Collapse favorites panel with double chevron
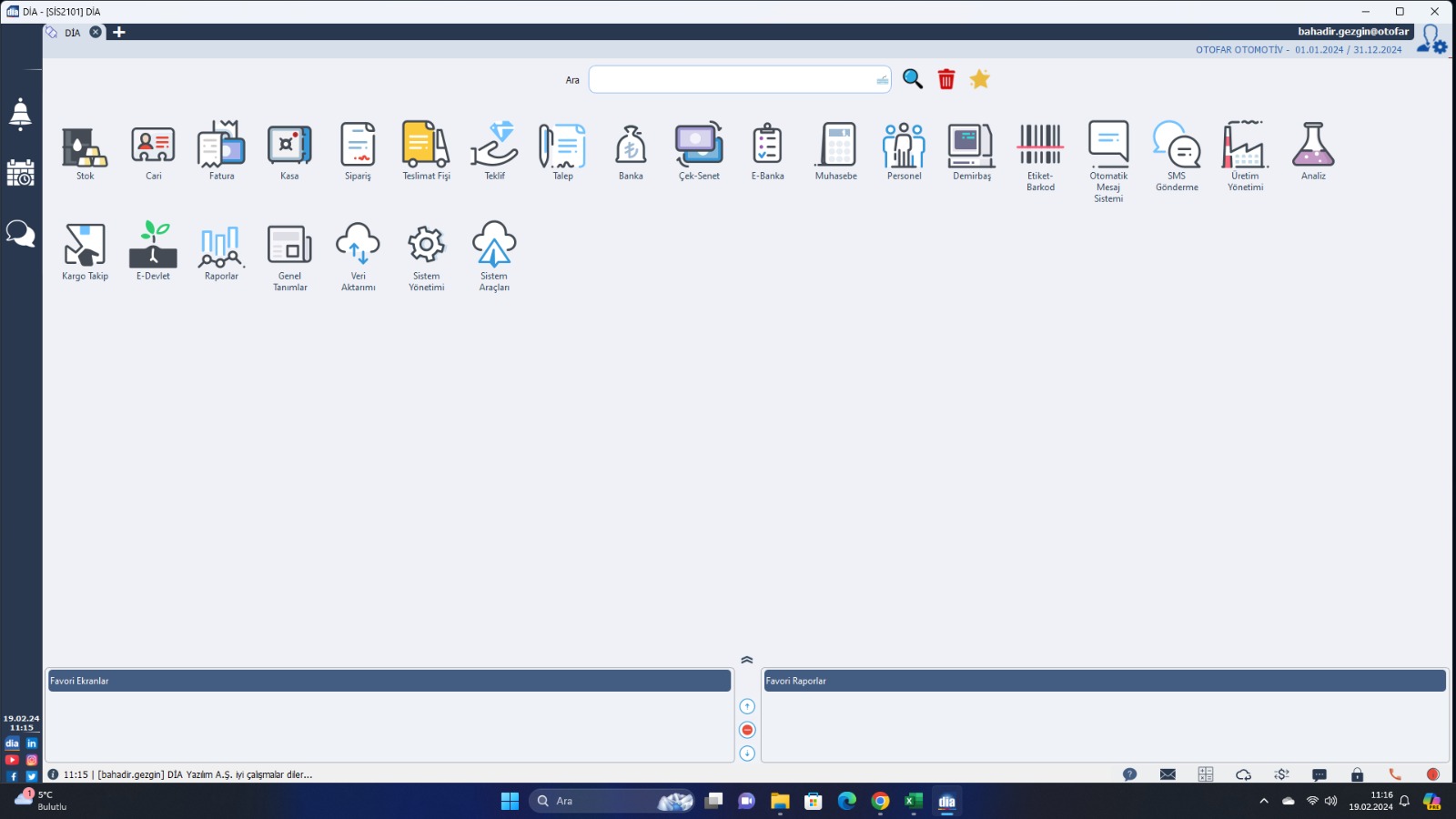Screen dimensions: 1456x819 pos(747,660)
